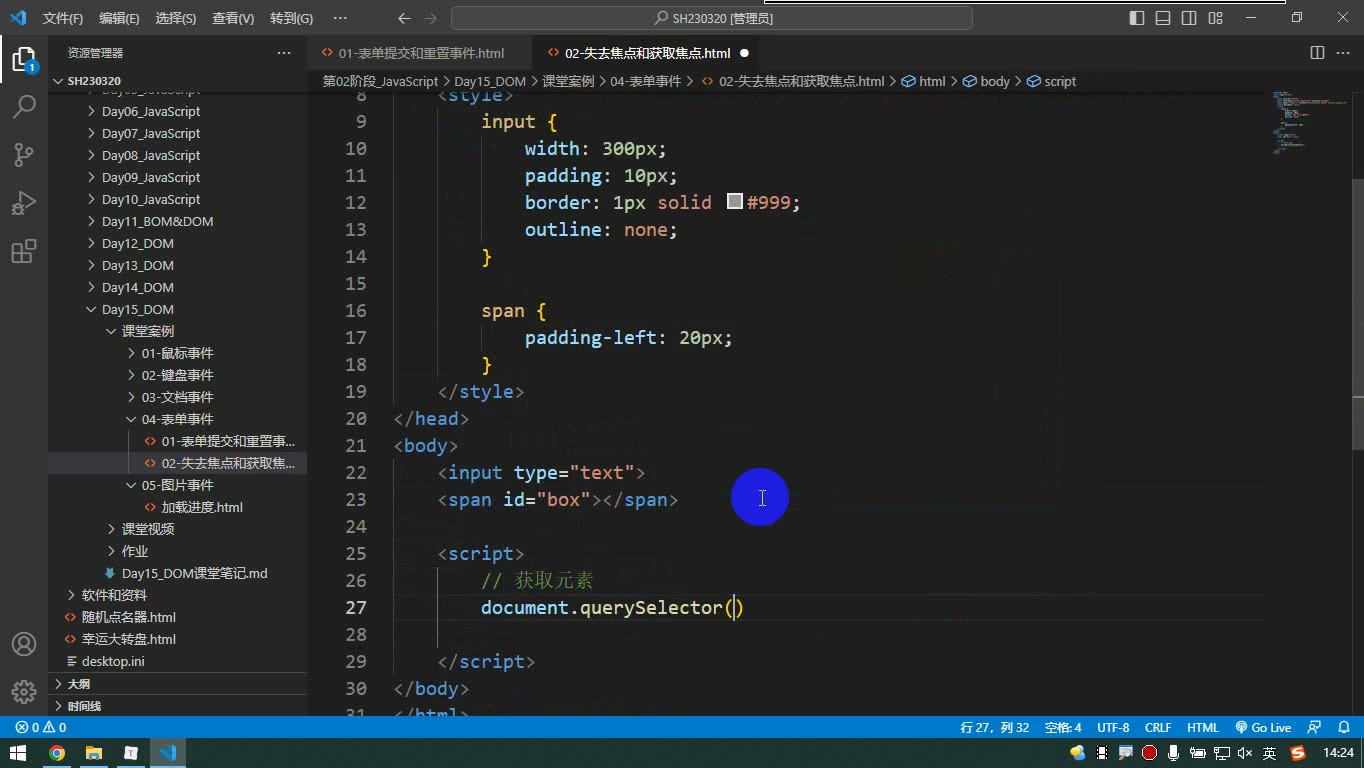Show errors and warnings problems indicator
The height and width of the screenshot is (768, 1364).
click(x=41, y=728)
